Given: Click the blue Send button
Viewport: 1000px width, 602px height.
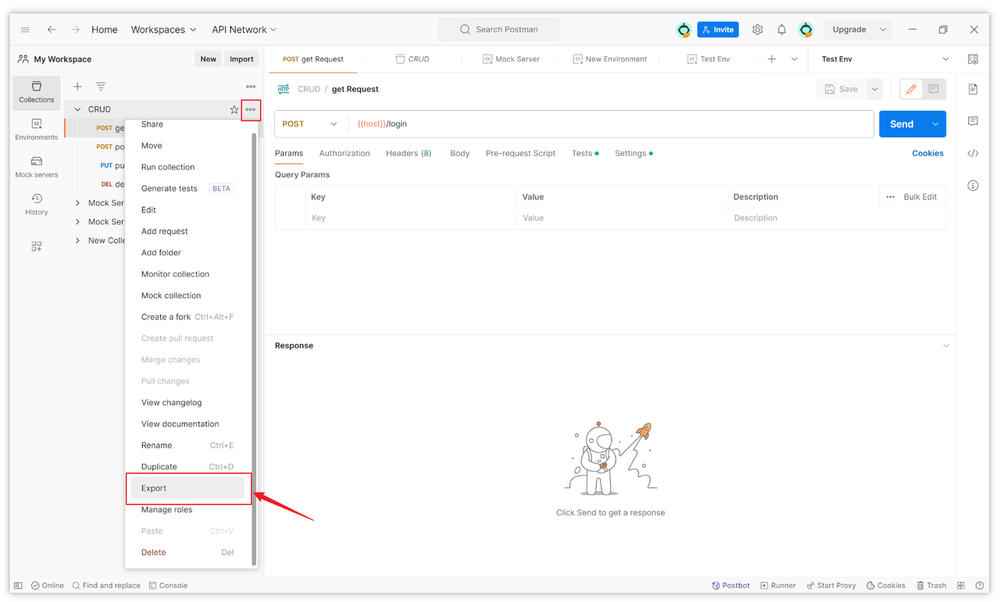Looking at the screenshot, I should (902, 124).
